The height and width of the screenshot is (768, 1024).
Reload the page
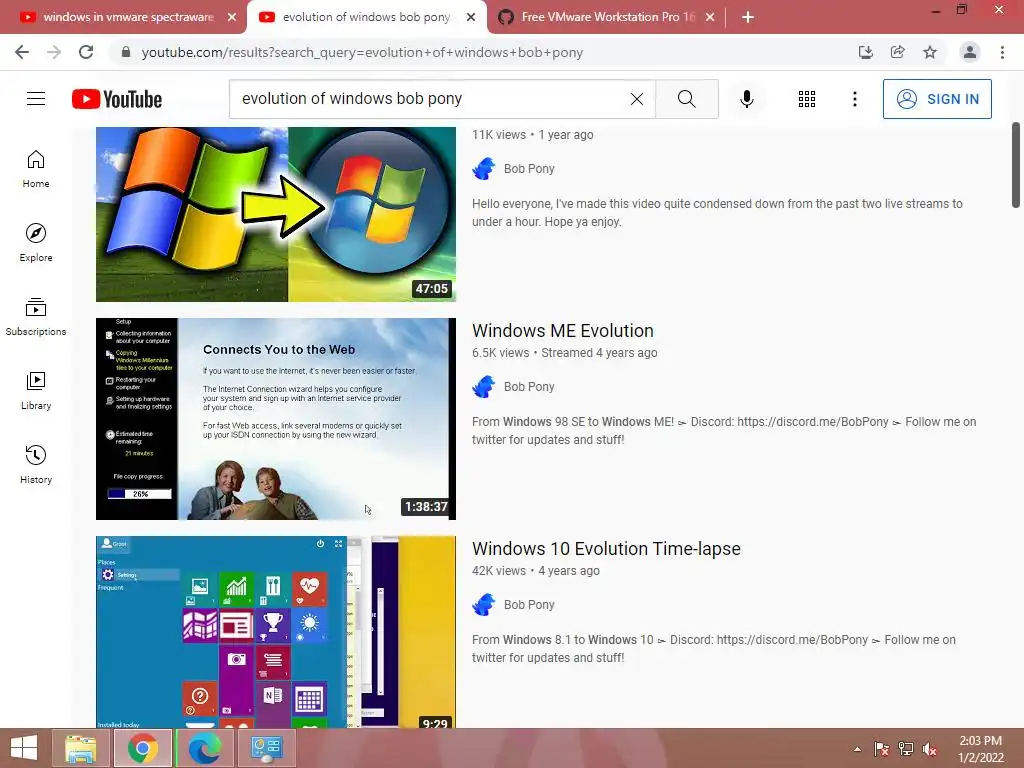86,52
